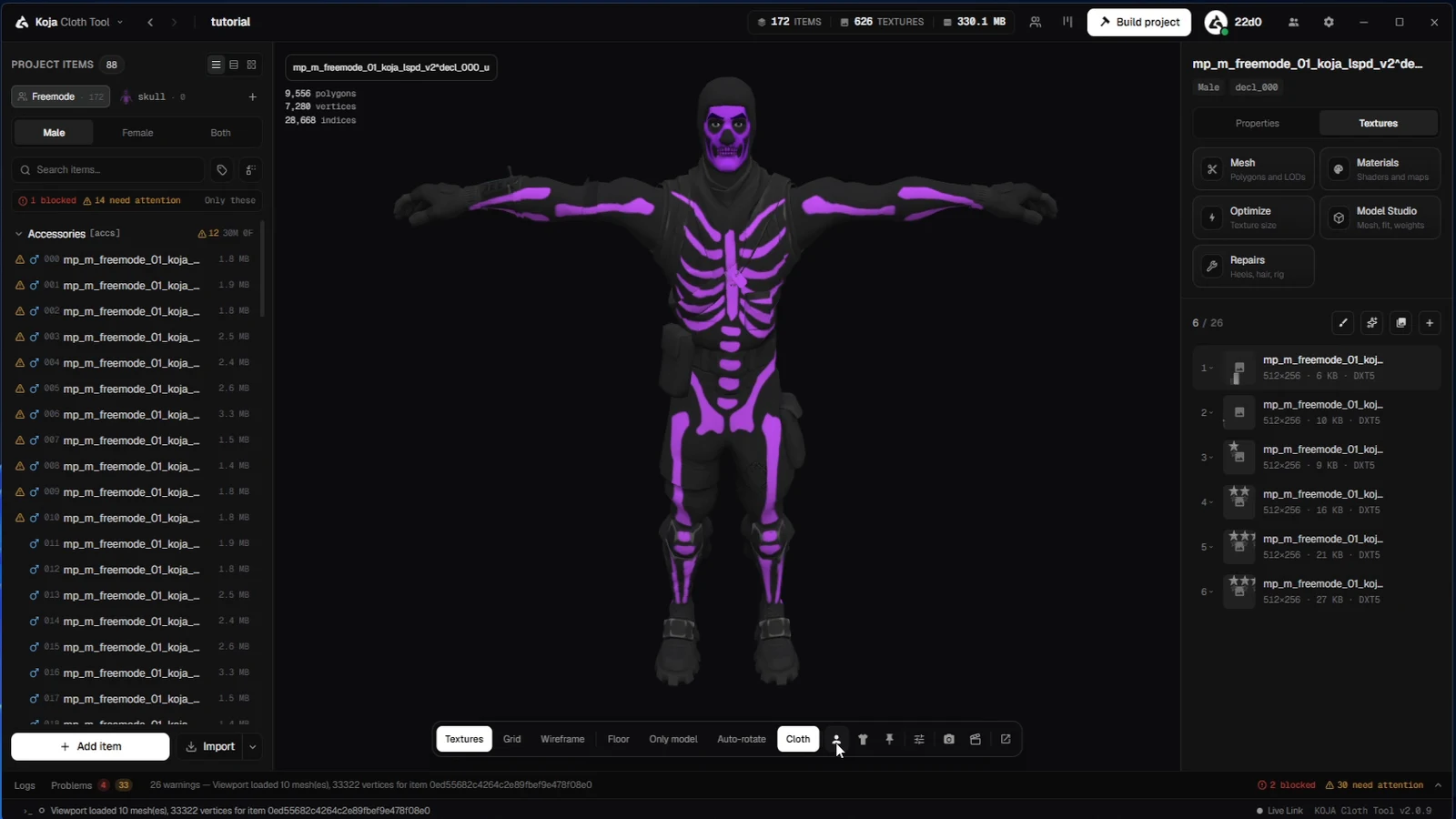Click the brush icon above texture list
Viewport: 1456px width, 819px height.
[x=1343, y=323]
